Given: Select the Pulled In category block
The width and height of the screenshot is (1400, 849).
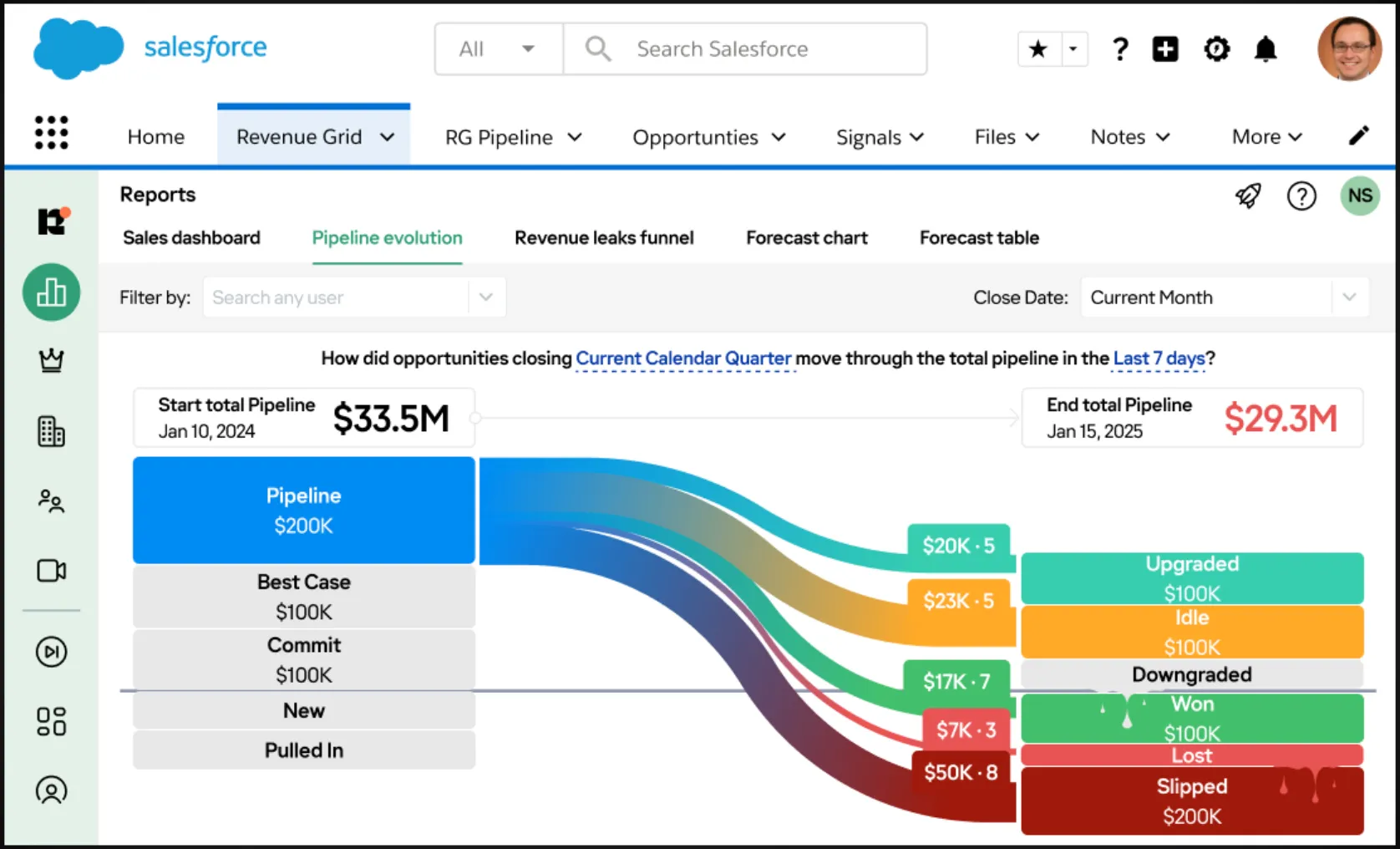Looking at the screenshot, I should point(304,750).
